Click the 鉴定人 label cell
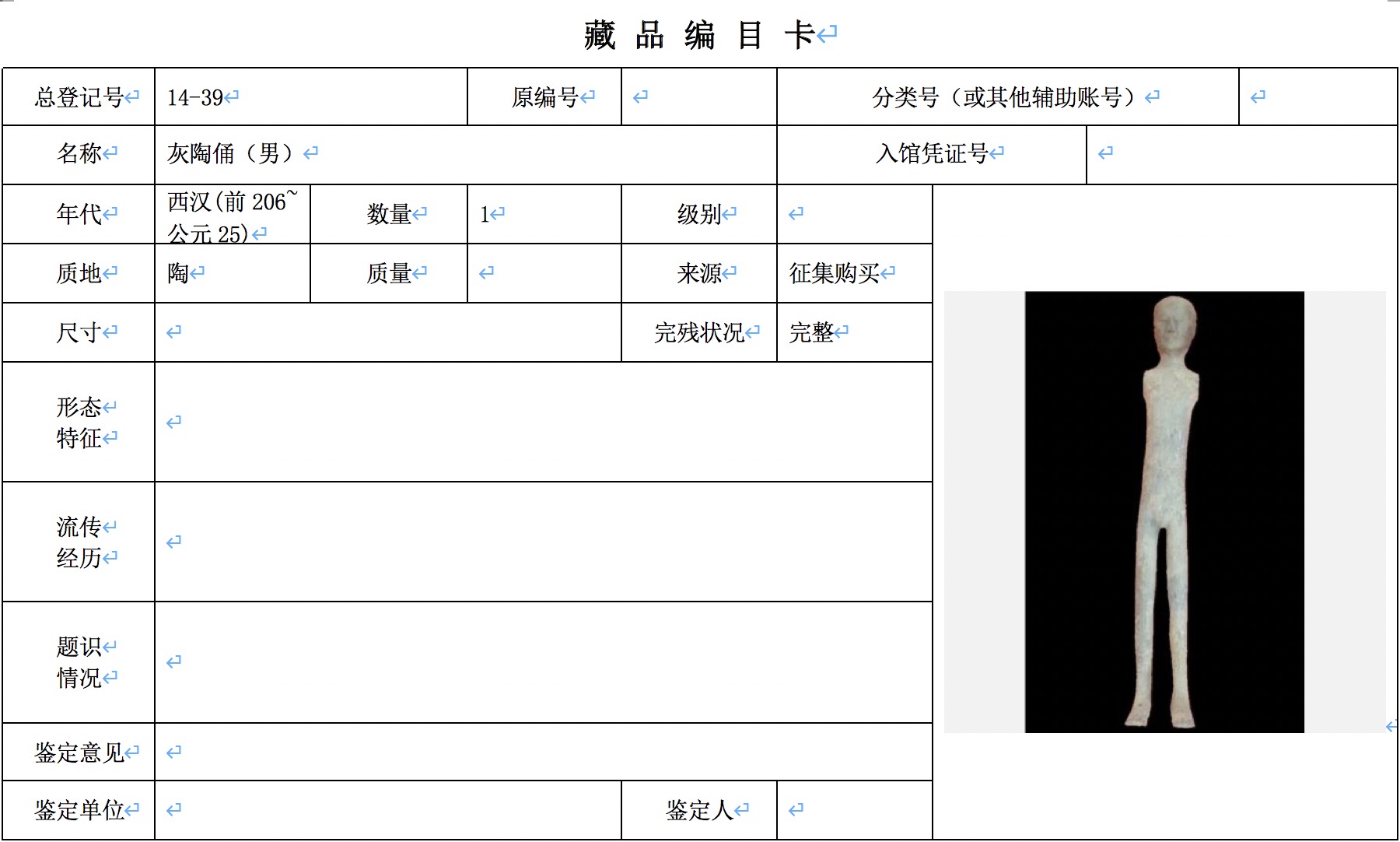1400x842 pixels. [x=699, y=810]
